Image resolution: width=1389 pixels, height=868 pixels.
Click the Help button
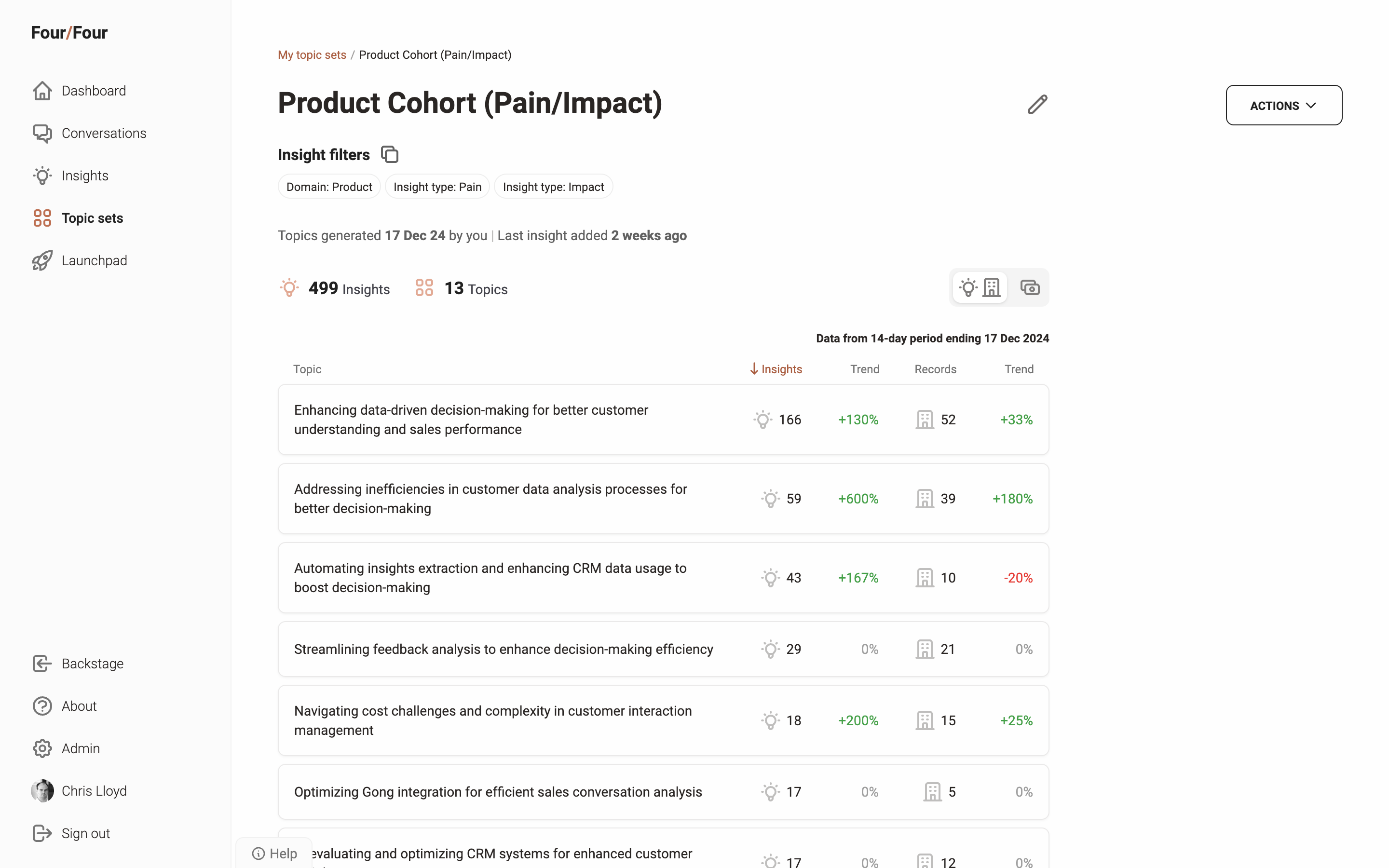point(275,854)
